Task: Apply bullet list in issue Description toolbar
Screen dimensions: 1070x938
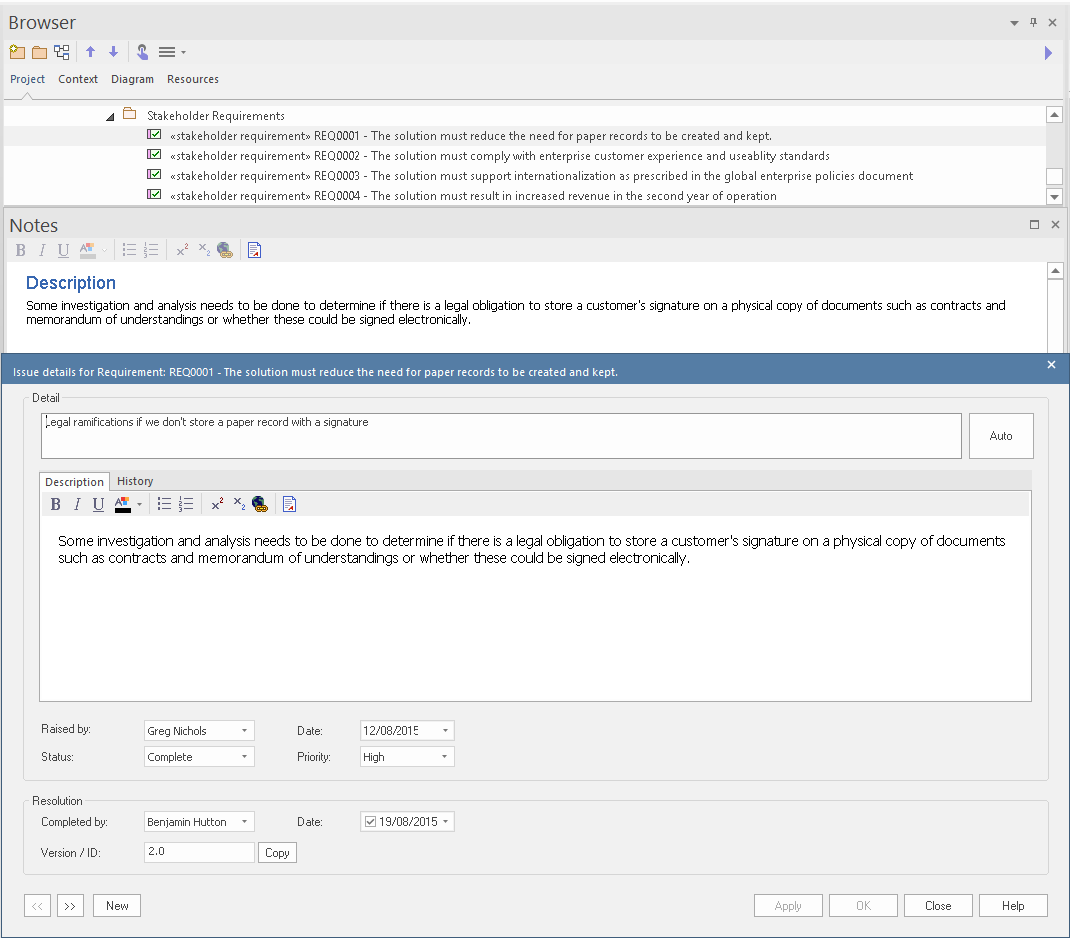Action: pyautogui.click(x=164, y=504)
